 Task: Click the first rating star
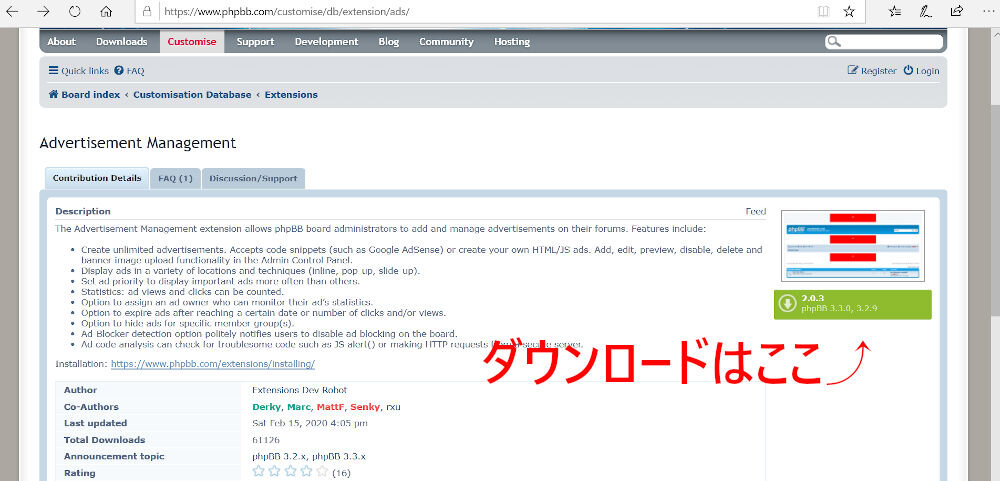258,471
